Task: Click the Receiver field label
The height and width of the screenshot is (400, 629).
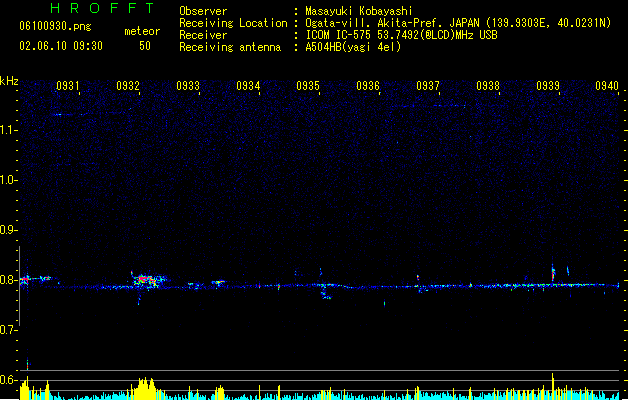Action: pos(203,35)
